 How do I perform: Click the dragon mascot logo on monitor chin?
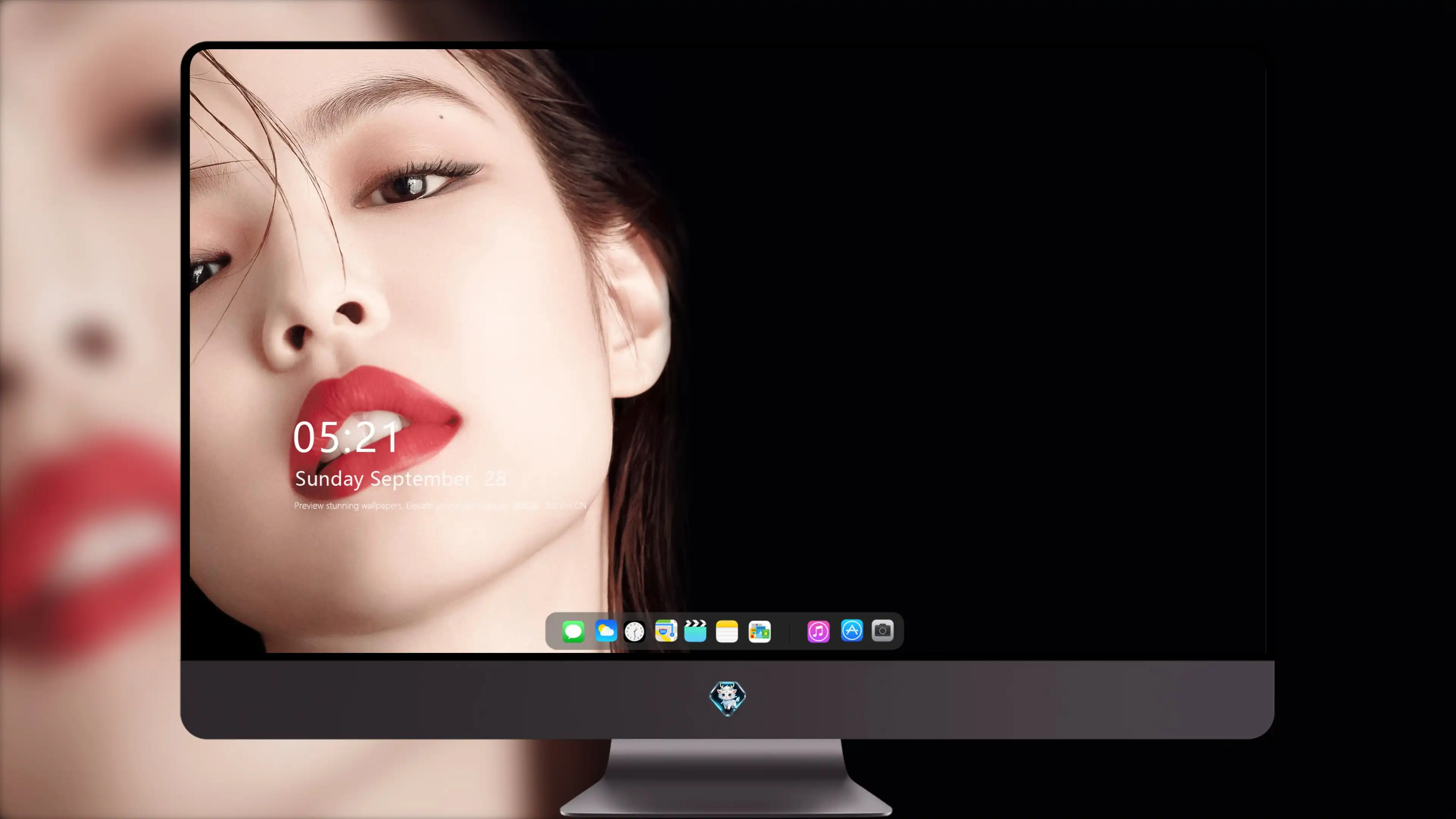point(728,698)
